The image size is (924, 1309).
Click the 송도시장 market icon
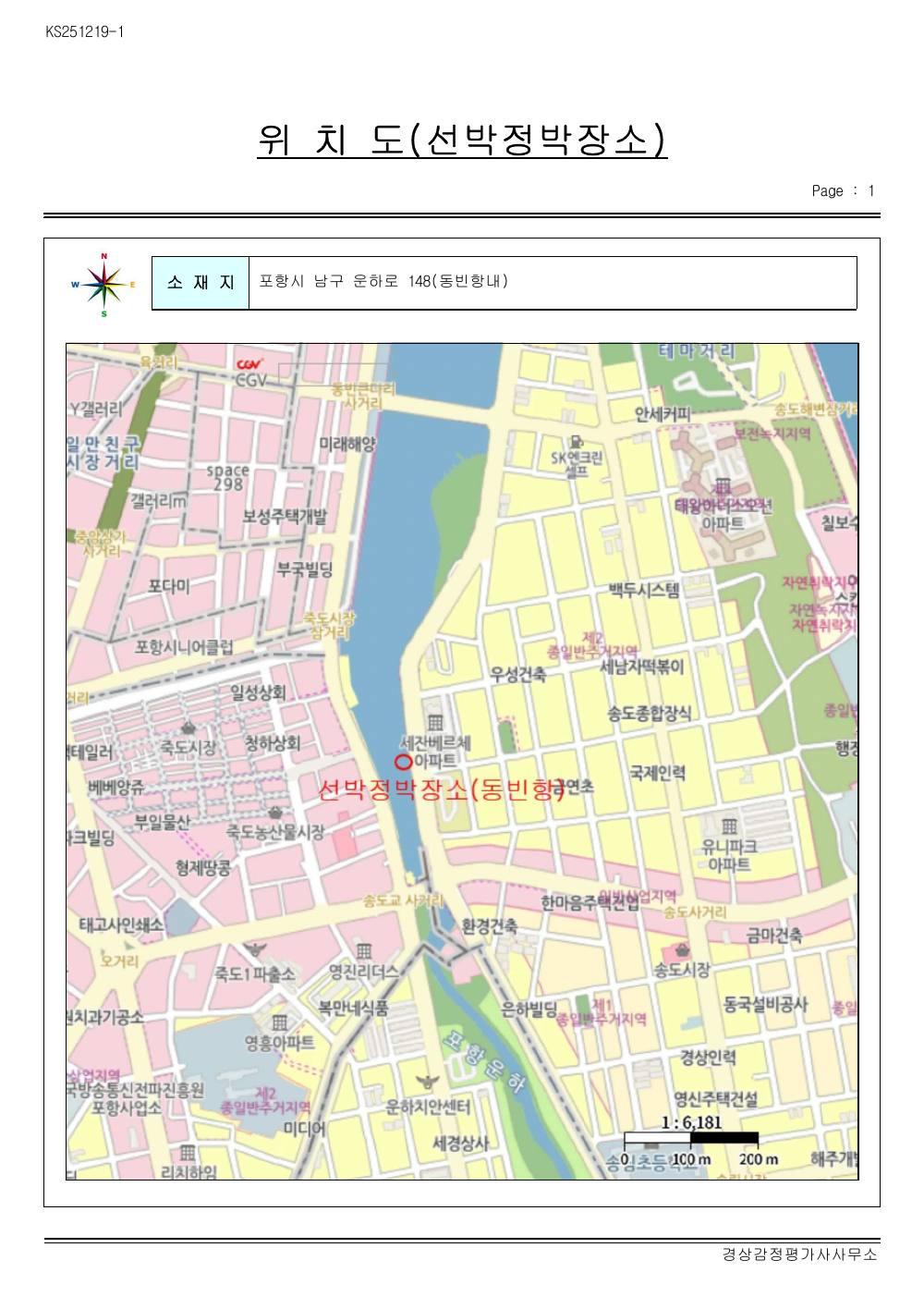point(682,950)
